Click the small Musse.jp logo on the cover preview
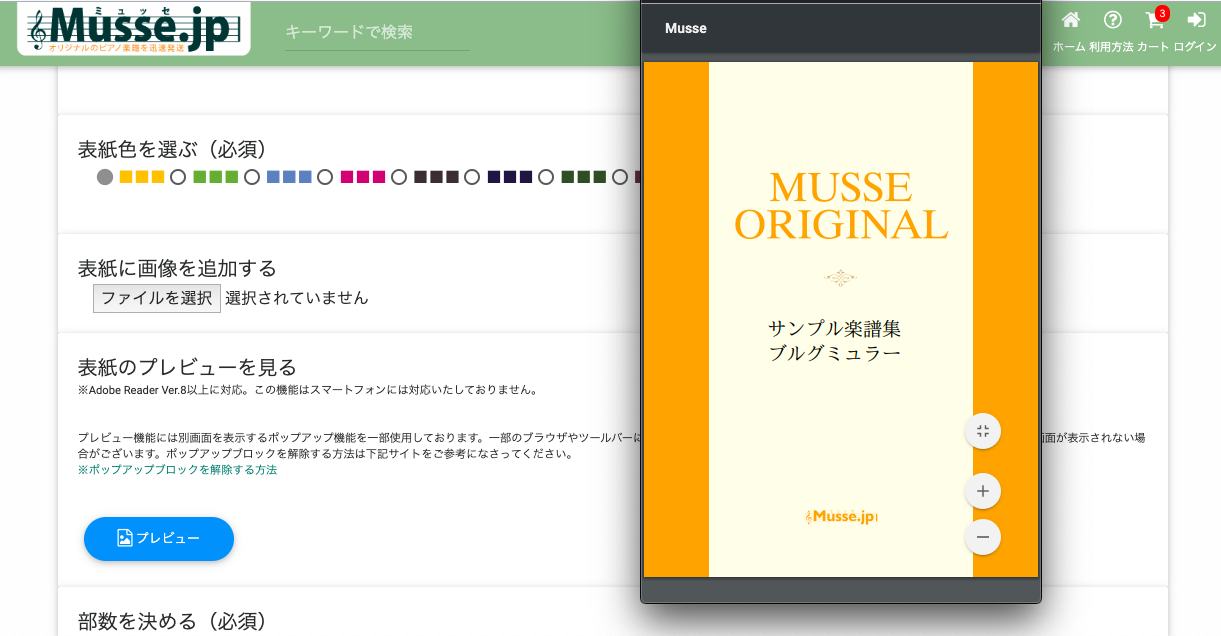 [841, 517]
